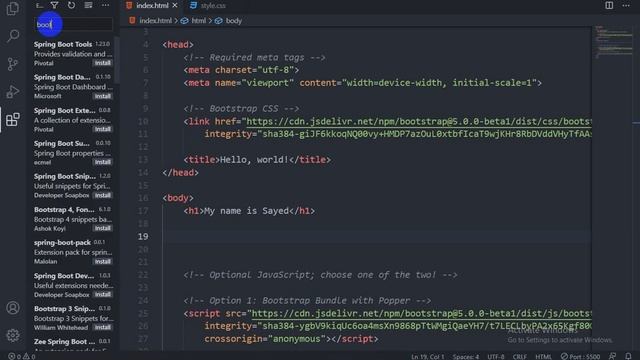
Task: Open extensions panel more actions menu
Action: pyautogui.click(x=105, y=5)
